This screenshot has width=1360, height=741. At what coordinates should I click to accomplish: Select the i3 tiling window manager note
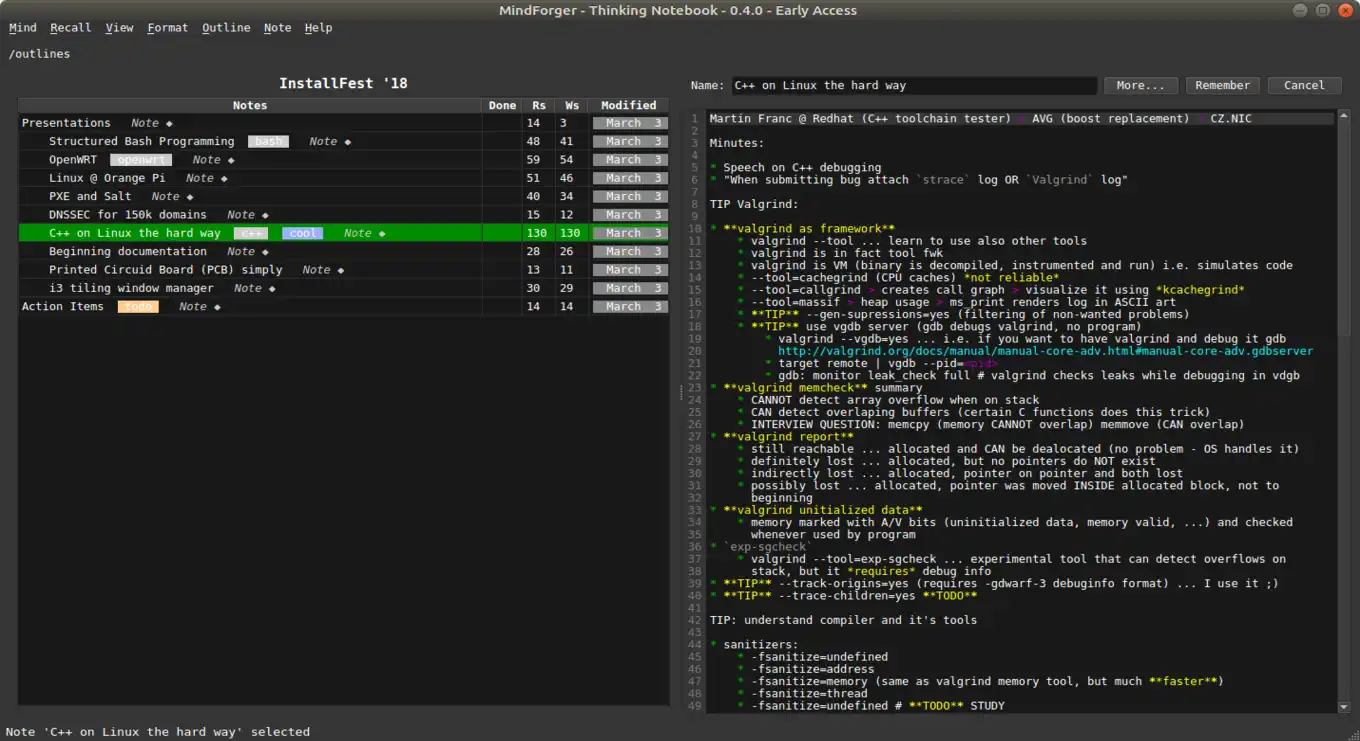click(x=131, y=288)
